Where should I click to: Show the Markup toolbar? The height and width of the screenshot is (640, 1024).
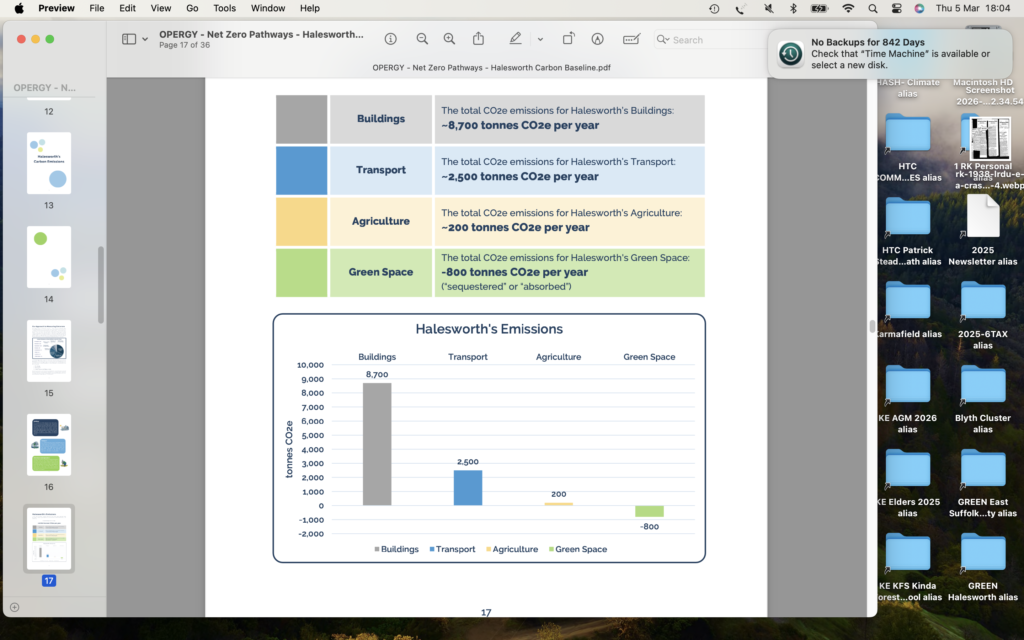pos(598,39)
